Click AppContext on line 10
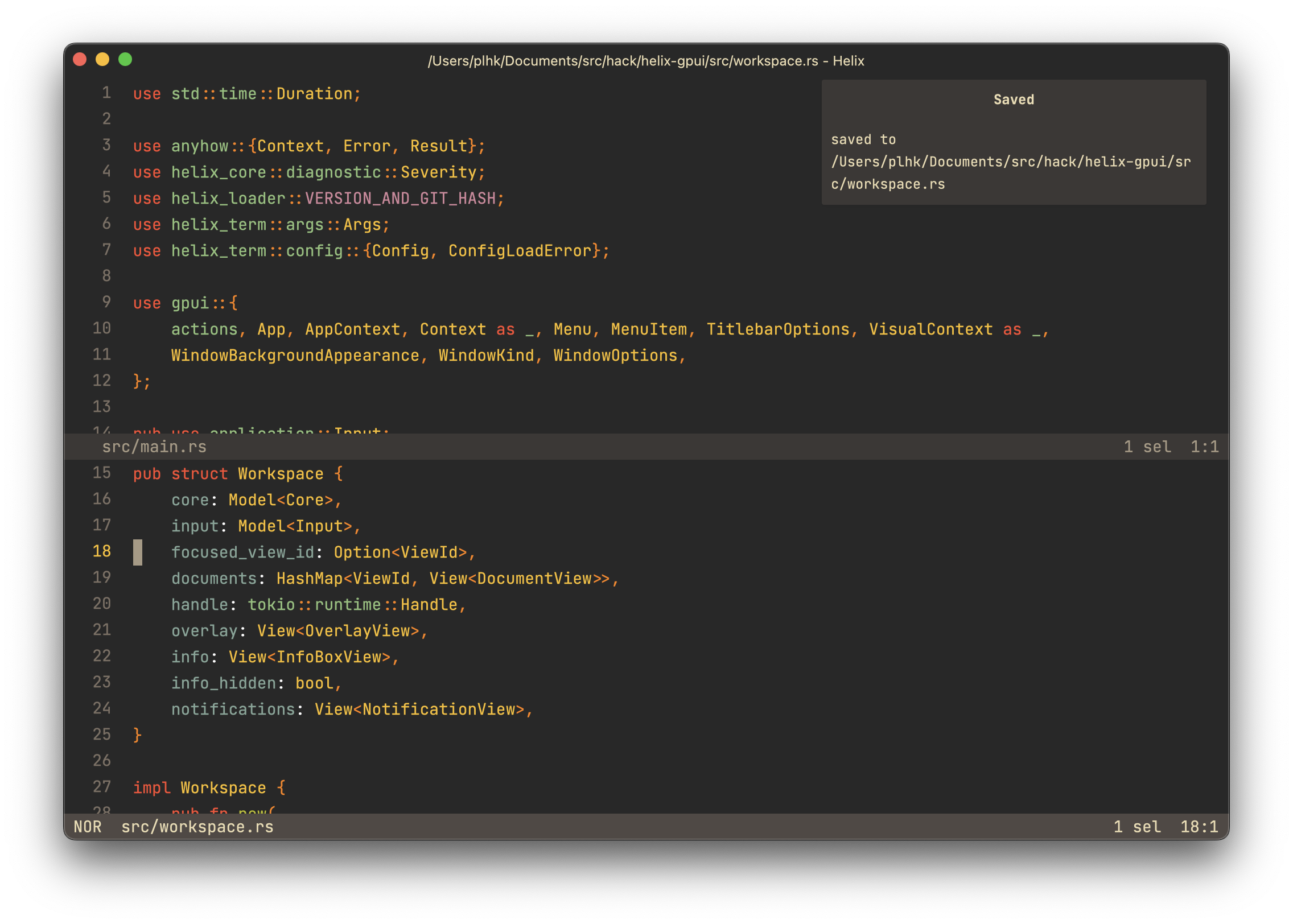This screenshot has height=924, width=1293. (x=353, y=329)
